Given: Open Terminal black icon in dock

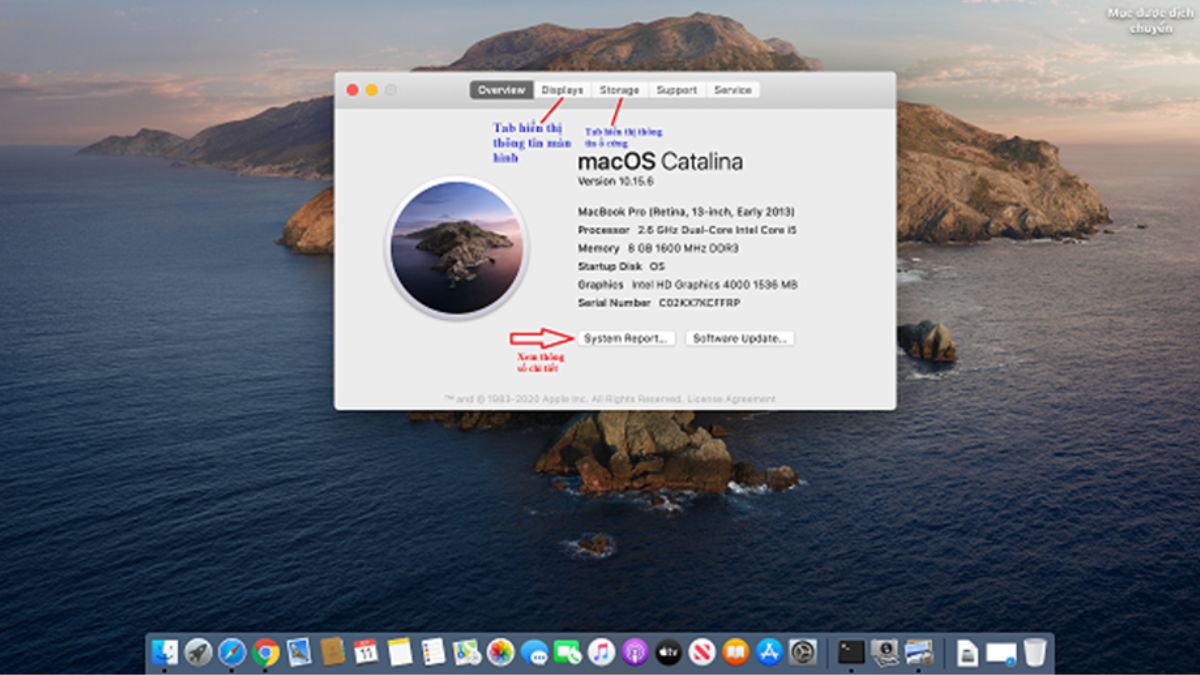Looking at the screenshot, I should pos(851,653).
